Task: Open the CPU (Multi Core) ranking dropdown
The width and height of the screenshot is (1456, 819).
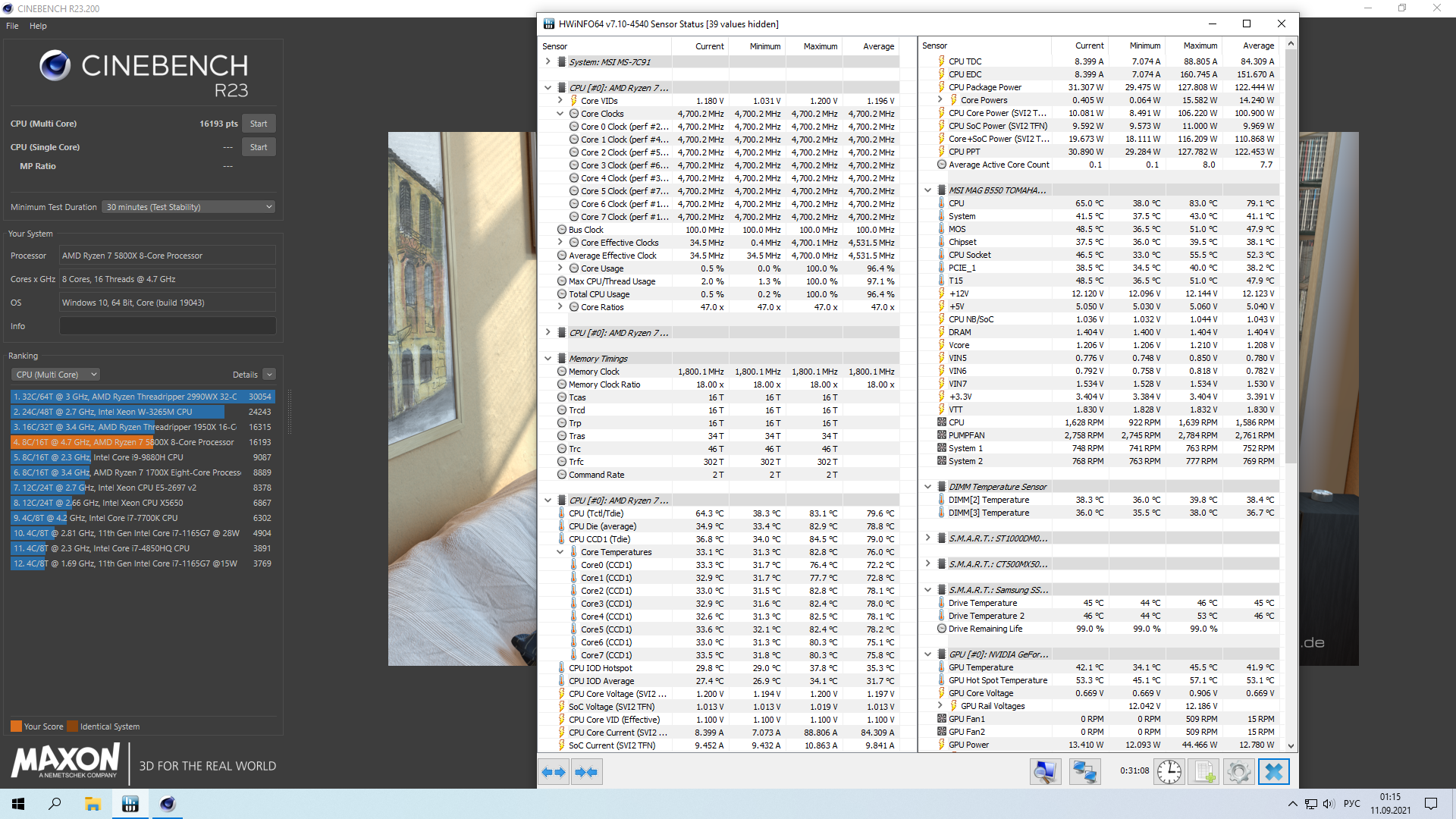Action: point(56,375)
